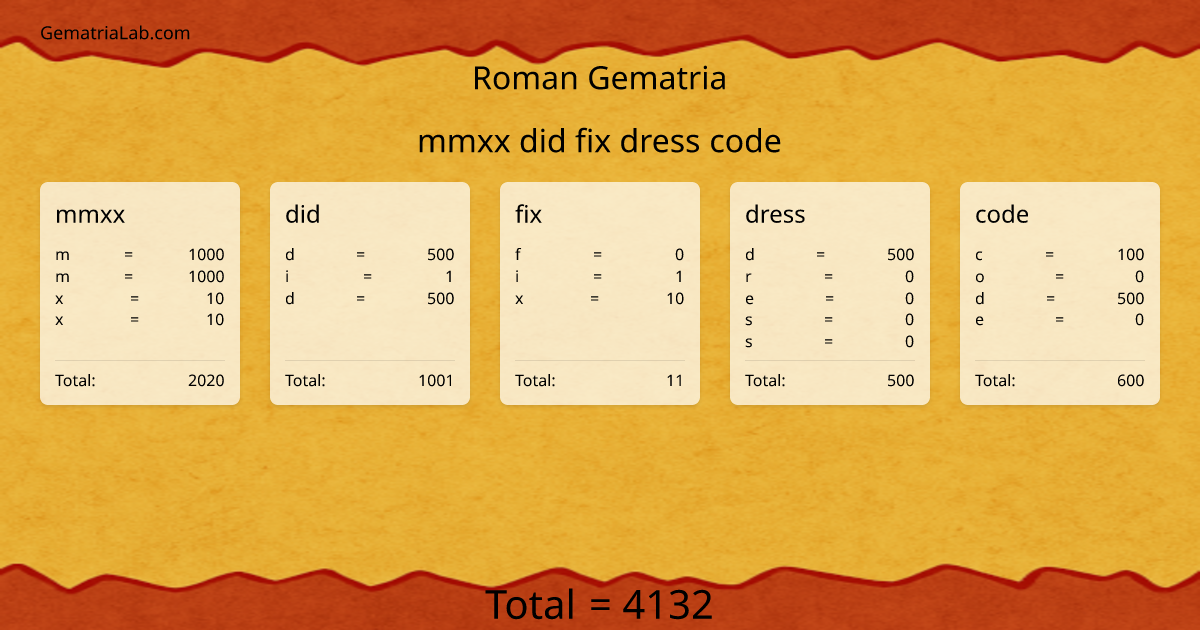Click the letter 'e' row in dress card
The height and width of the screenshot is (630, 1200).
830,298
